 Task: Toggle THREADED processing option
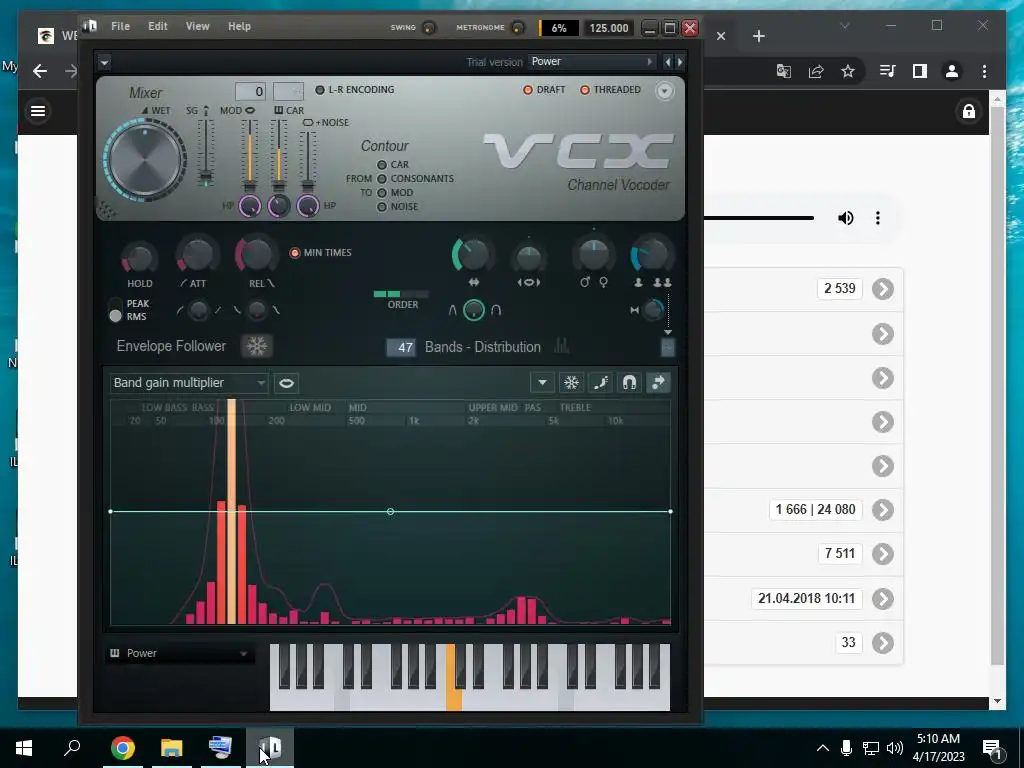pyautogui.click(x=584, y=90)
